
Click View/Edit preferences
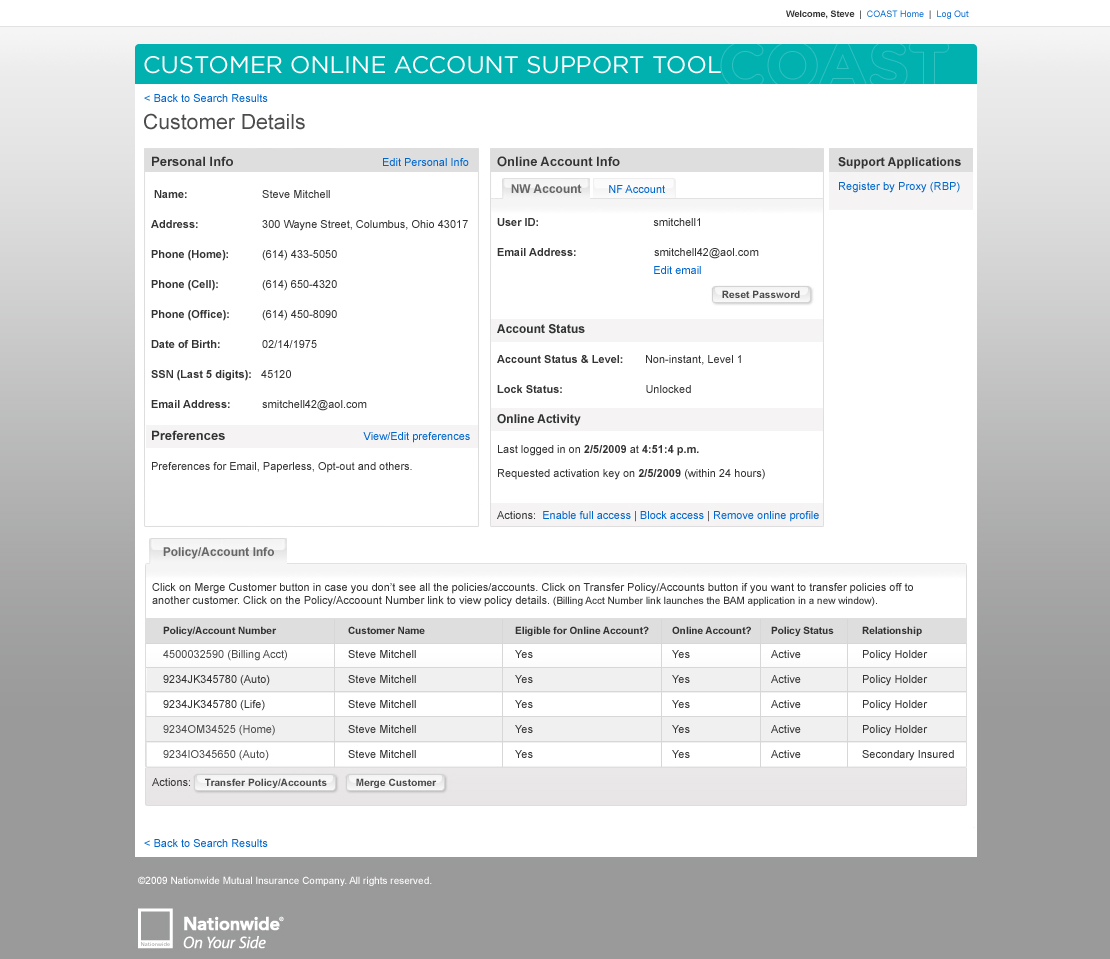tap(416, 436)
